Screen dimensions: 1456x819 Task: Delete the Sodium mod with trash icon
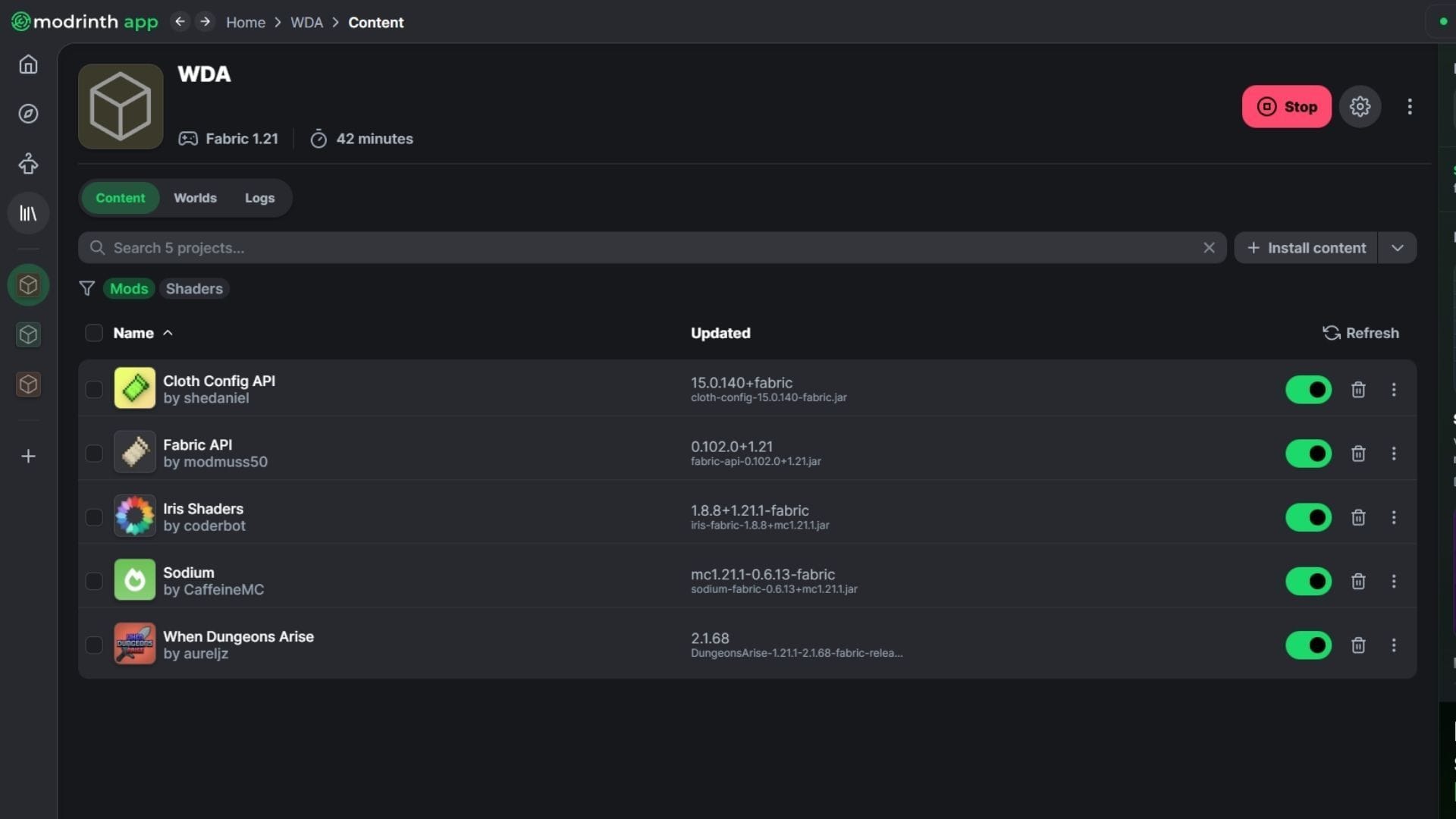coord(1358,582)
